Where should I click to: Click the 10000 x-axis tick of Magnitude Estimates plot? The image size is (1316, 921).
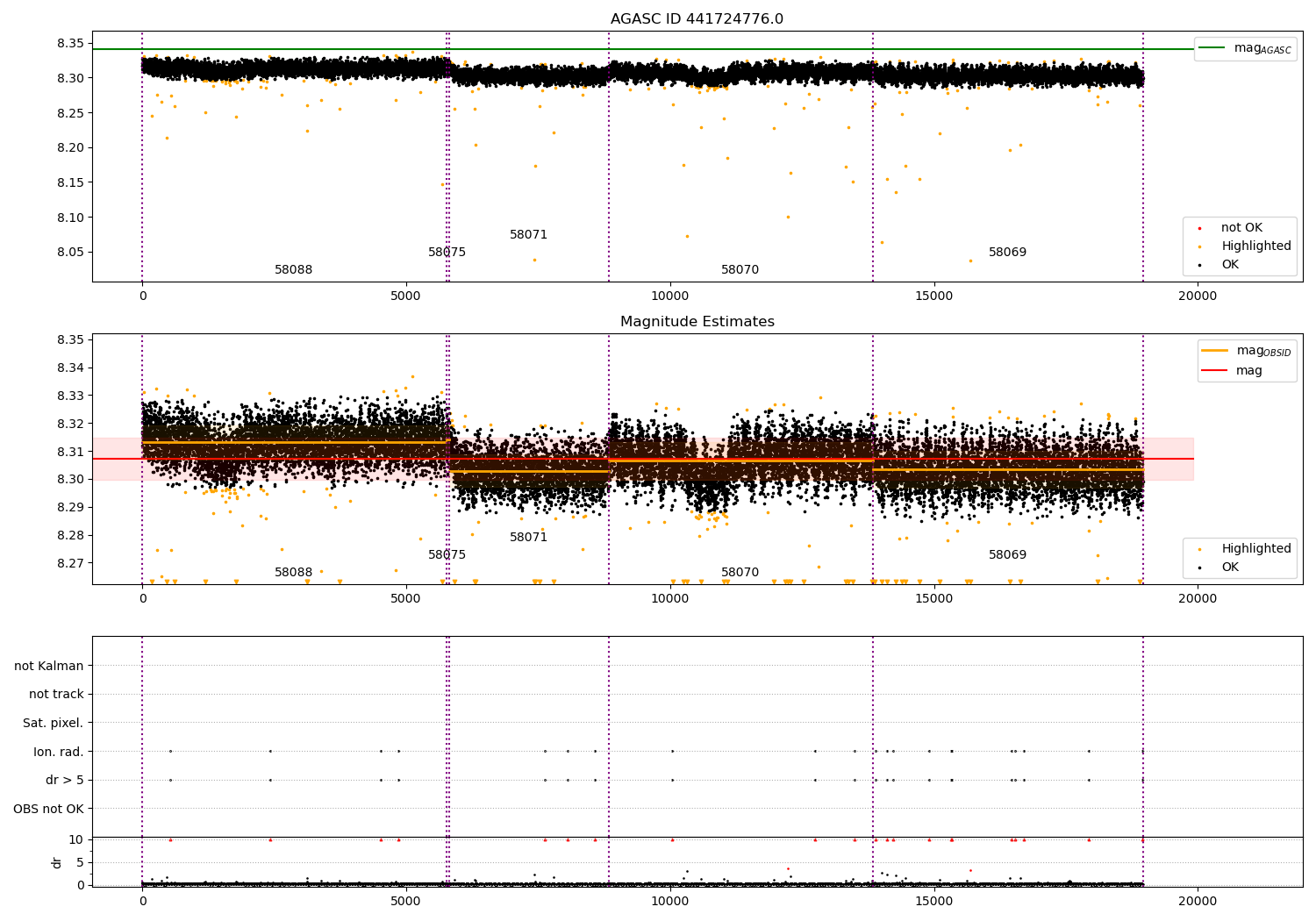click(669, 598)
